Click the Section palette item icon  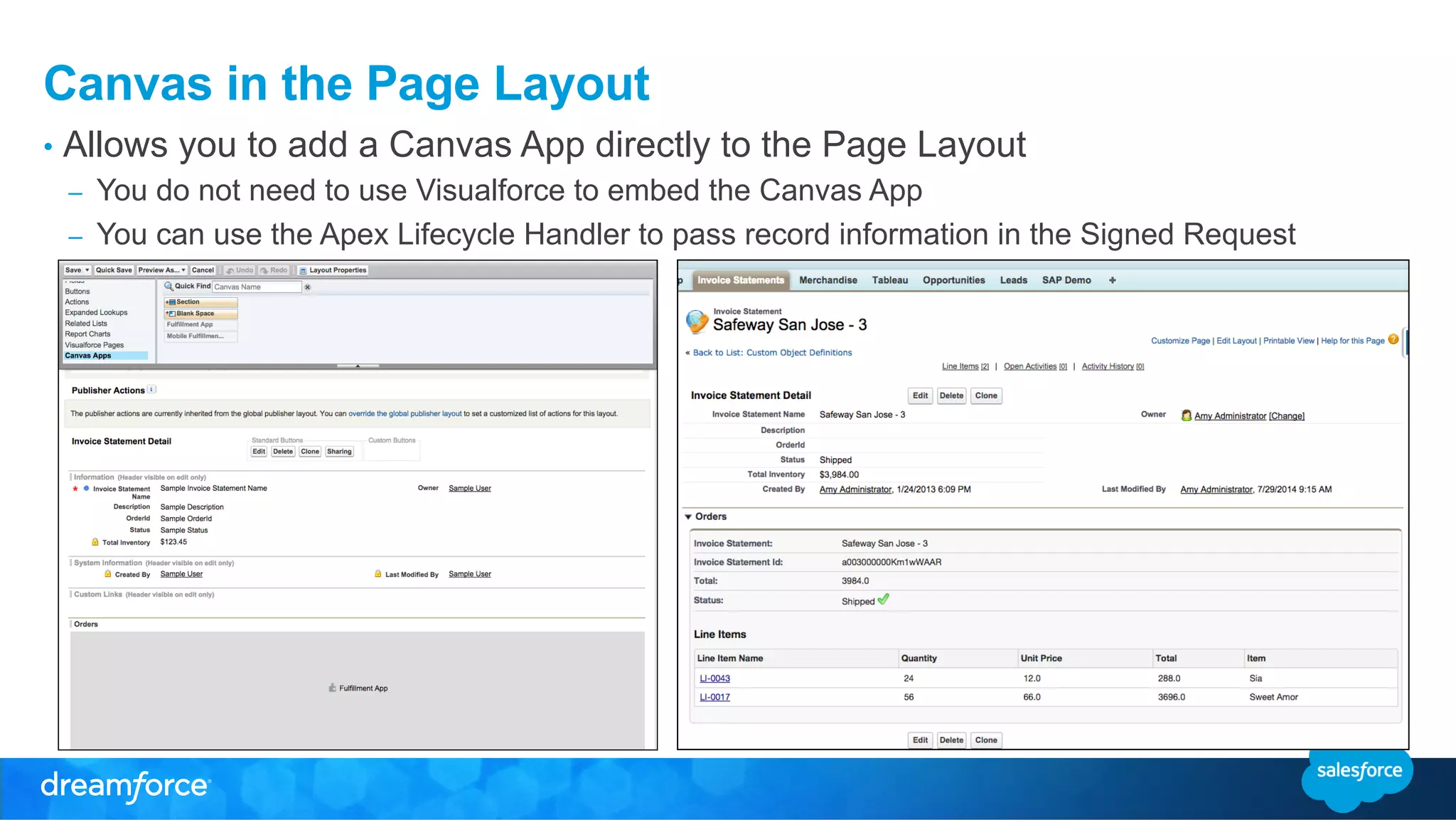171,302
